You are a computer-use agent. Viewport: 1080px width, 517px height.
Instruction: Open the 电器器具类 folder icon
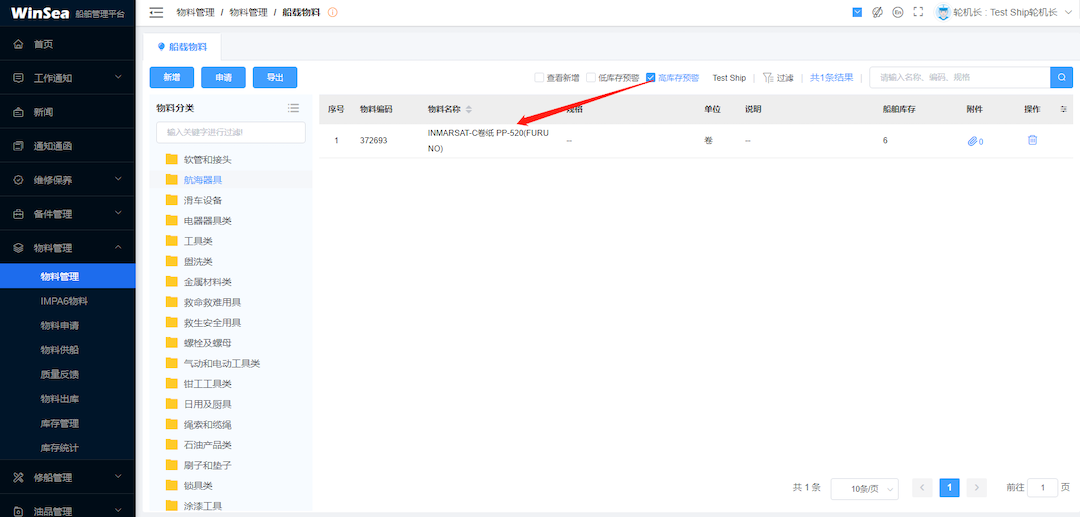pyautogui.click(x=172, y=221)
